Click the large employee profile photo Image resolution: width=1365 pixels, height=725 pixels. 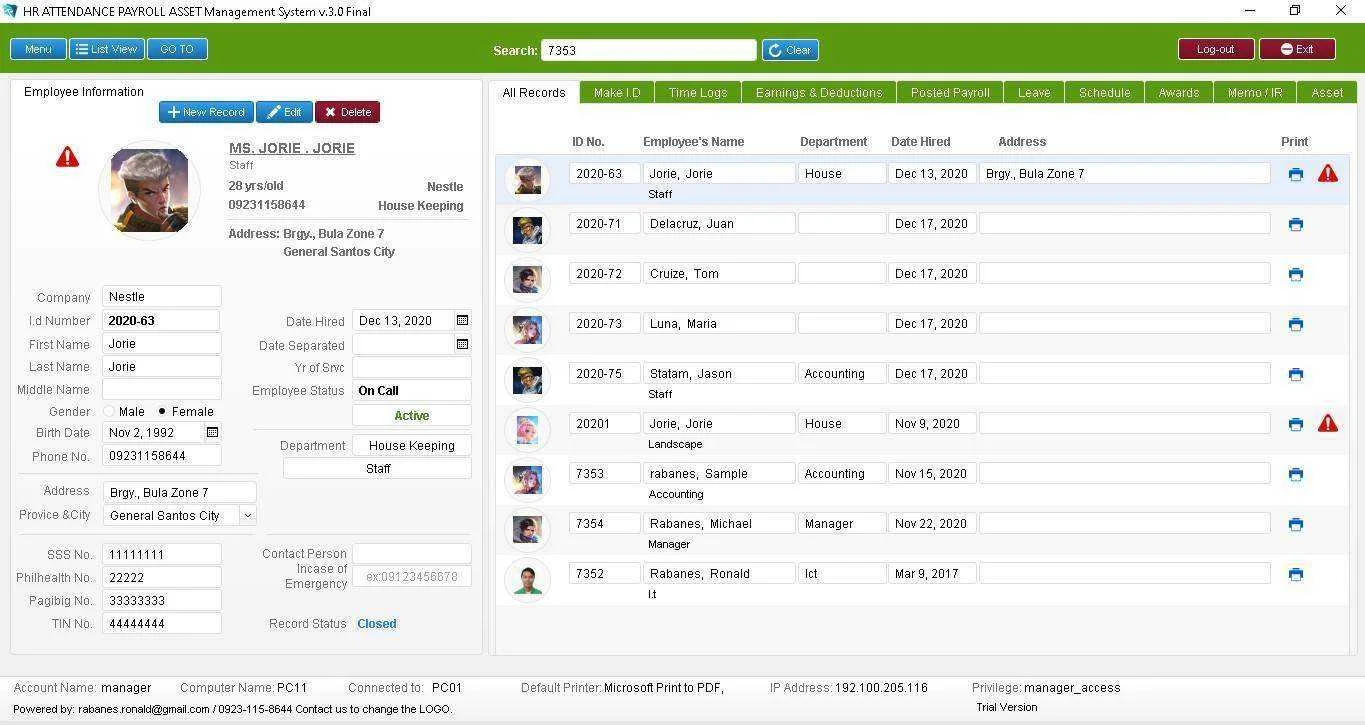(x=149, y=190)
